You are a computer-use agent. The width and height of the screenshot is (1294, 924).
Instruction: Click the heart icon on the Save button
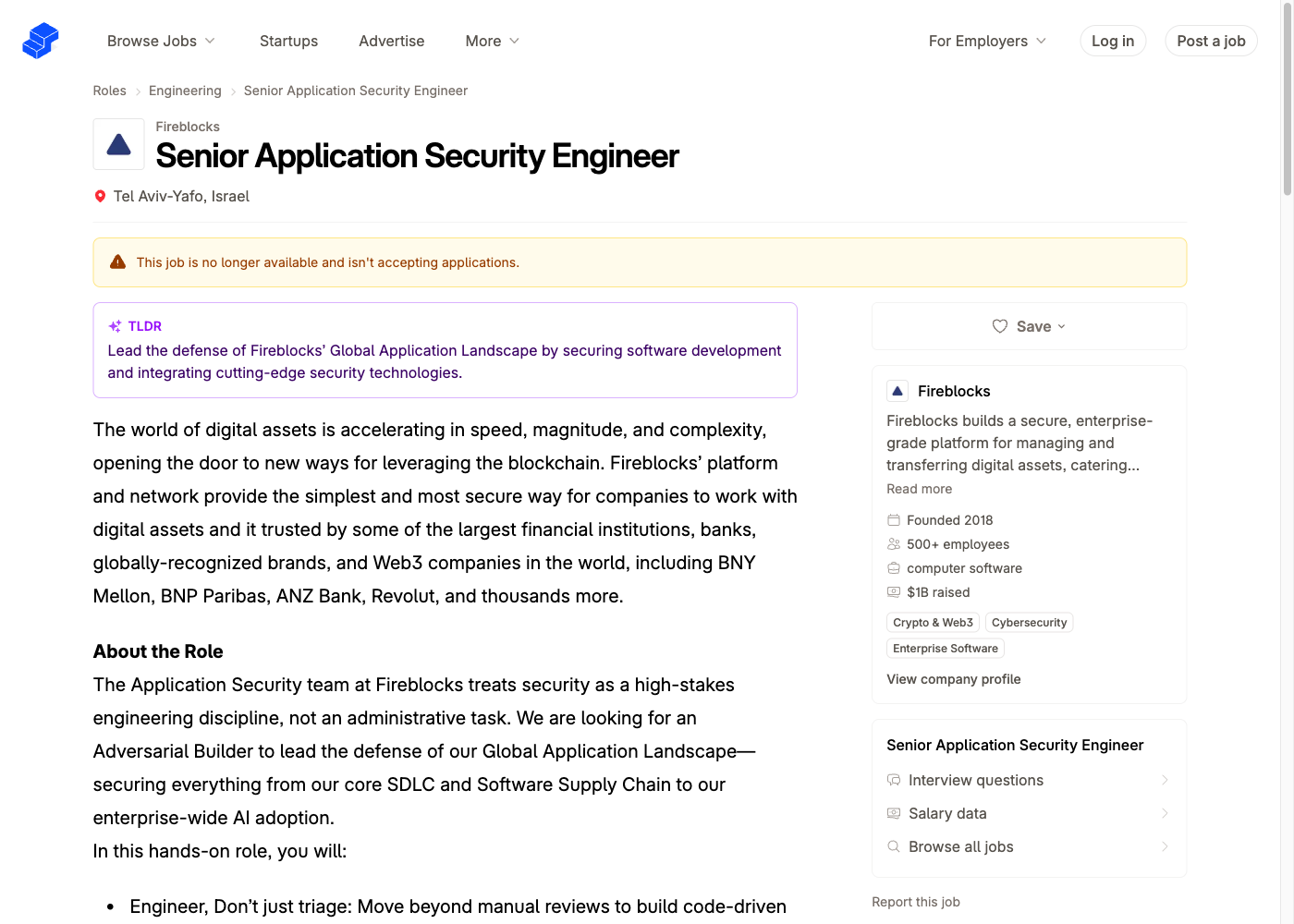(x=1000, y=326)
